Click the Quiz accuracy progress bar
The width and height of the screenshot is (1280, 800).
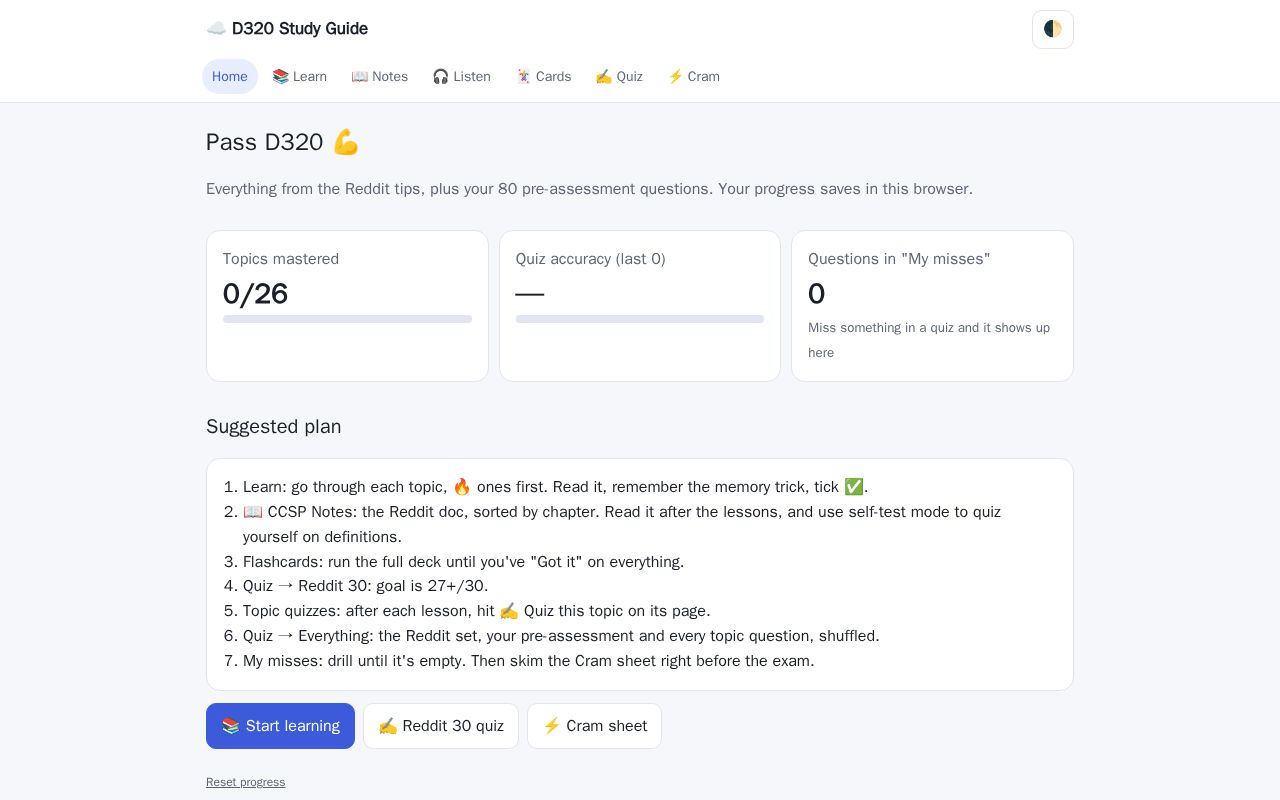[x=640, y=319]
